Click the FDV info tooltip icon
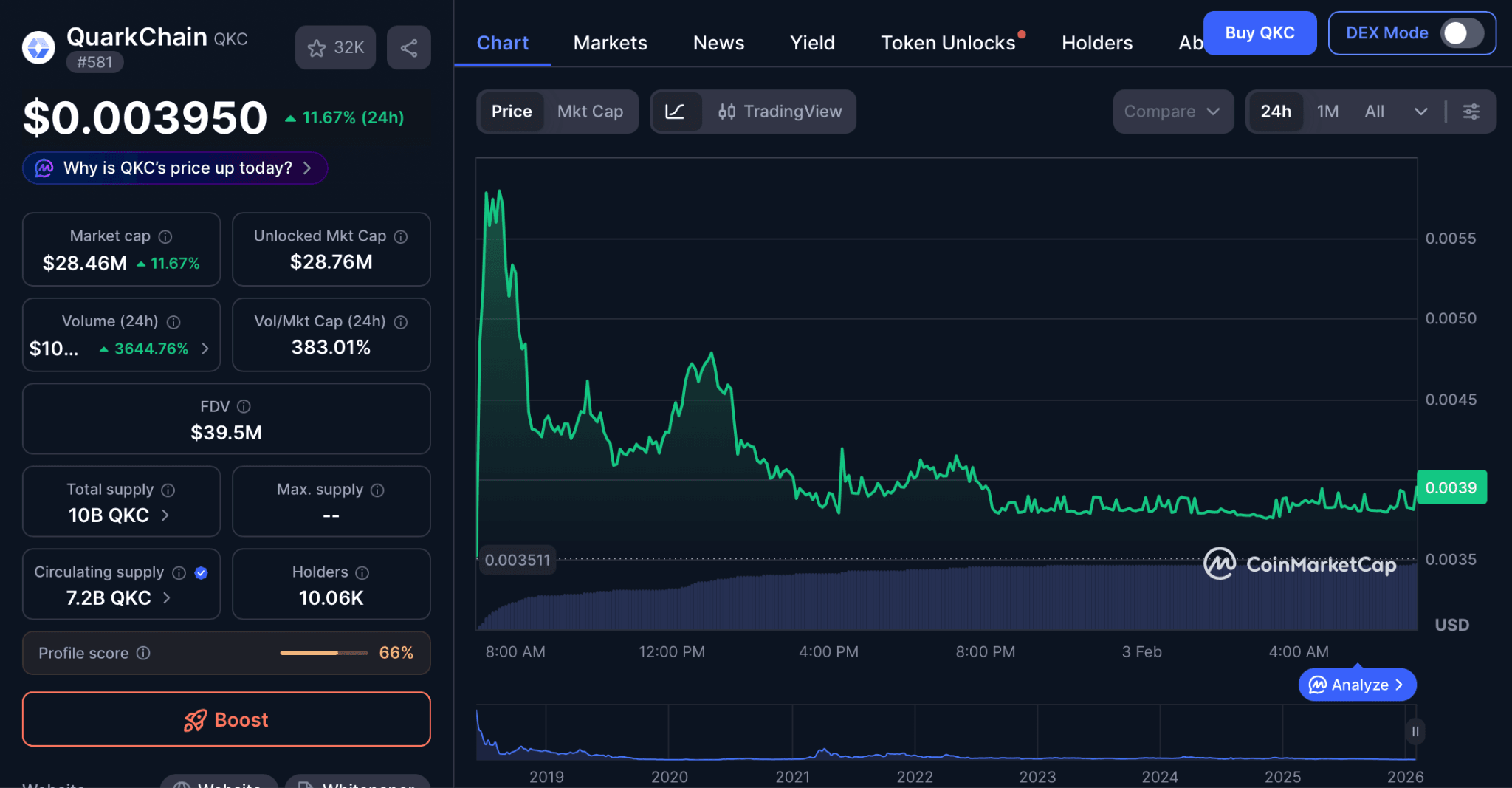1512x788 pixels. pyautogui.click(x=245, y=406)
